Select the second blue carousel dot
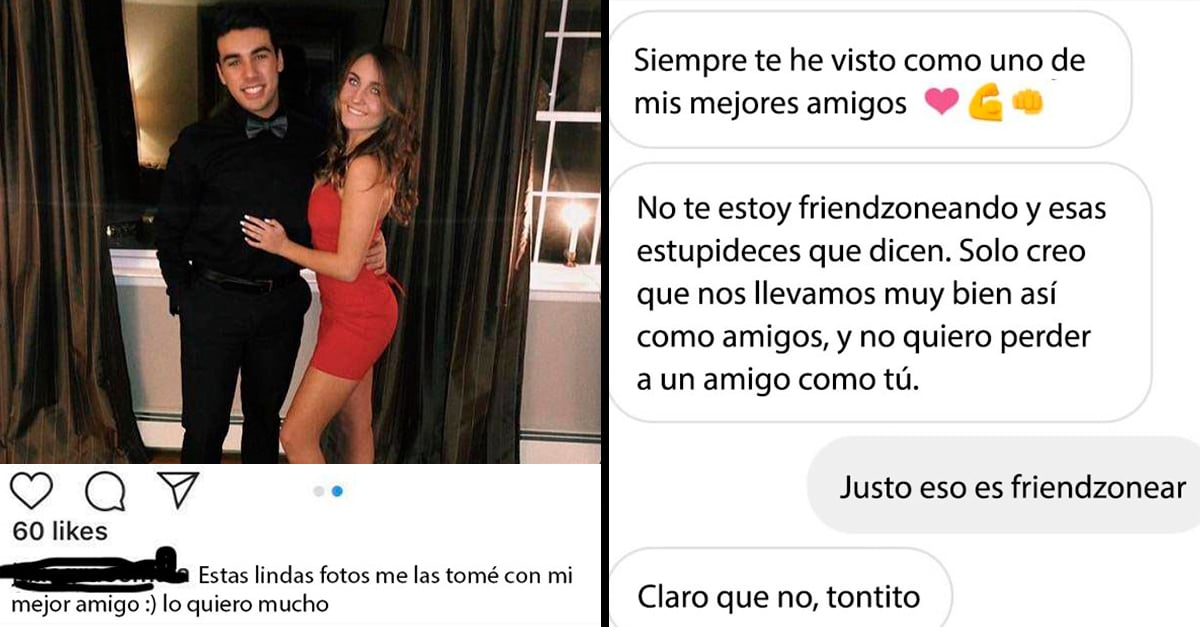Viewport: 1200px width, 627px height. [337, 491]
